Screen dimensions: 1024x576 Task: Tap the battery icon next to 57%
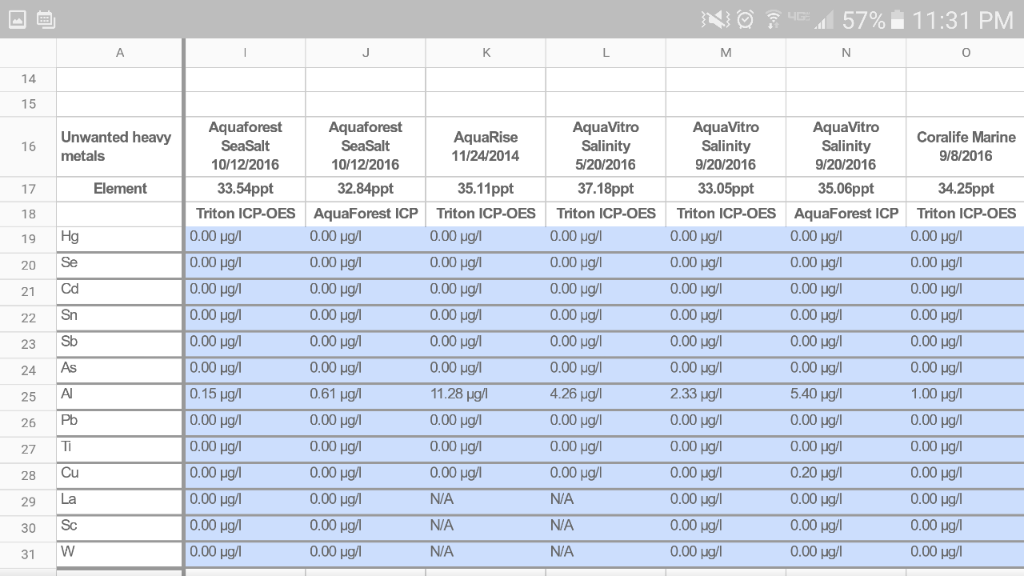point(897,20)
